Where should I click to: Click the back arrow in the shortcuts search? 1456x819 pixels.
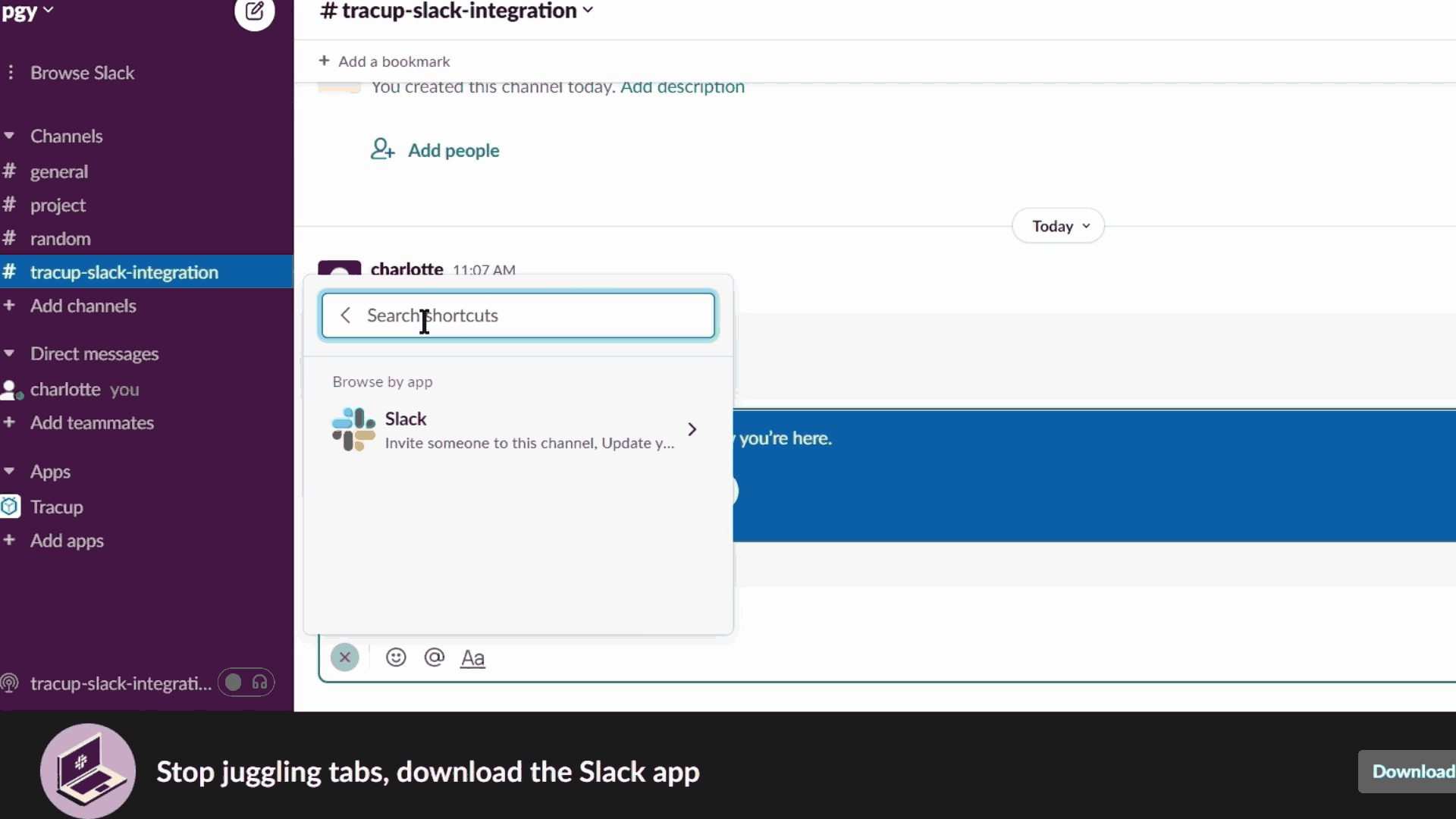tap(346, 315)
